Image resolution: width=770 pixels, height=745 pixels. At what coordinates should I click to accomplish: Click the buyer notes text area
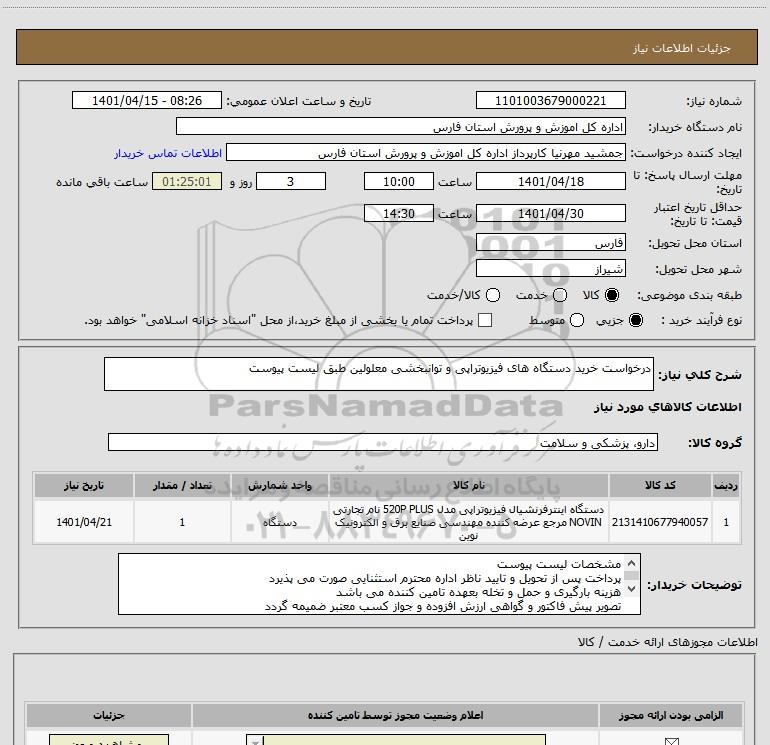pyautogui.click(x=379, y=584)
